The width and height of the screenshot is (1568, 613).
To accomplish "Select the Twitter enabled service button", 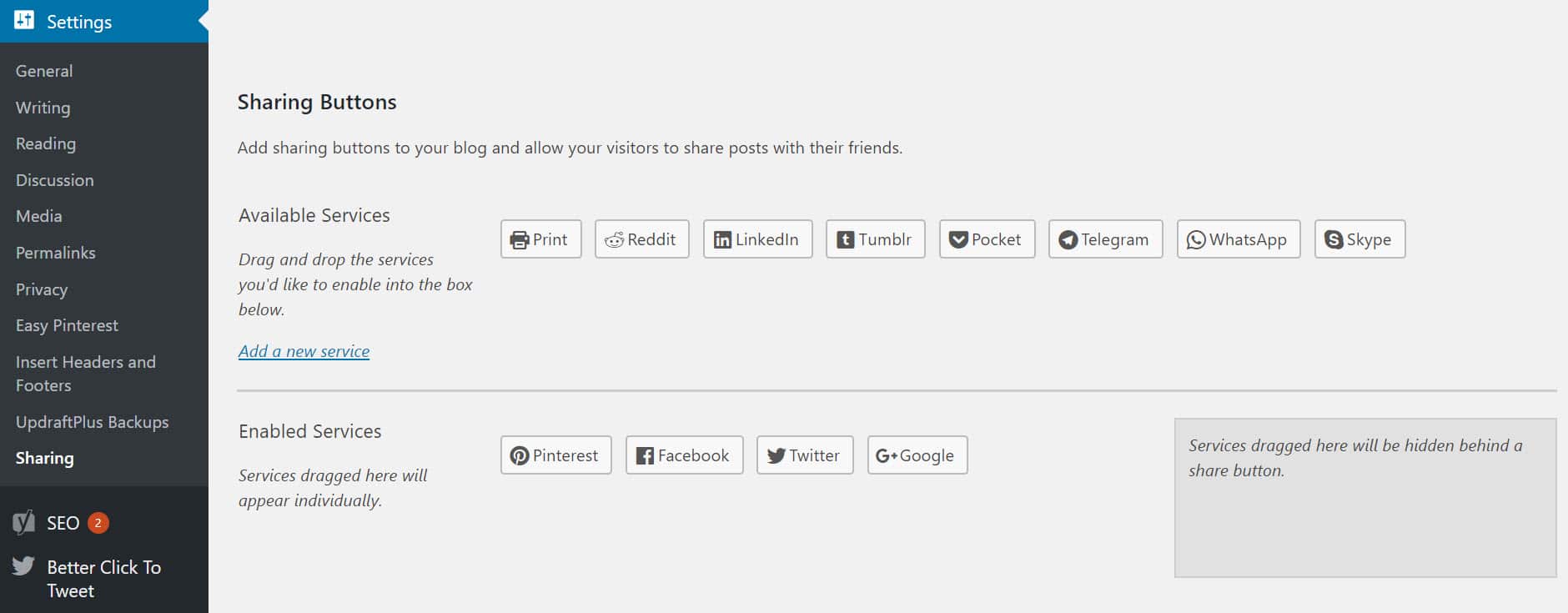I will [x=805, y=455].
